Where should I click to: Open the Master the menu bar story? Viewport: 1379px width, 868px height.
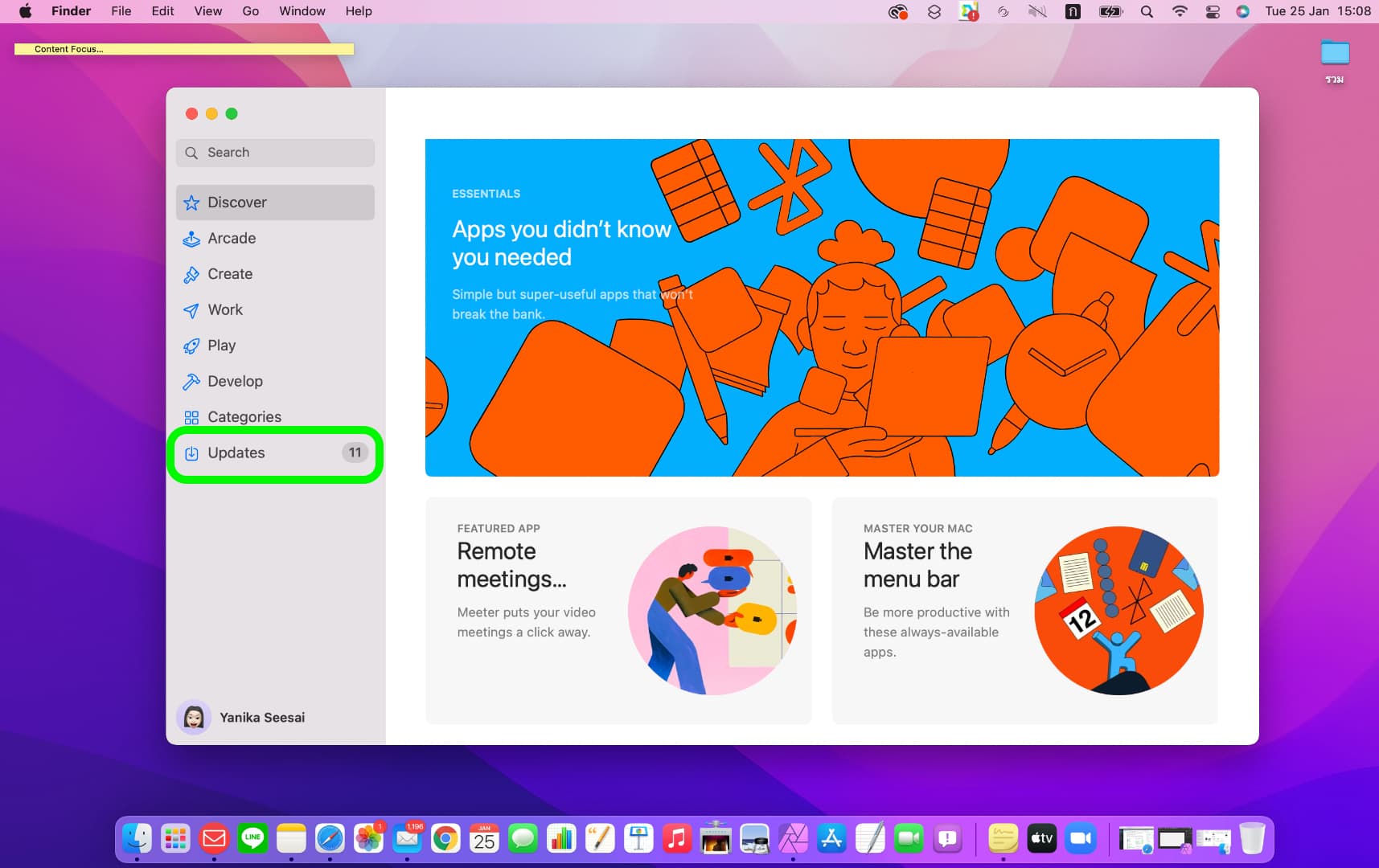pyautogui.click(x=1024, y=610)
